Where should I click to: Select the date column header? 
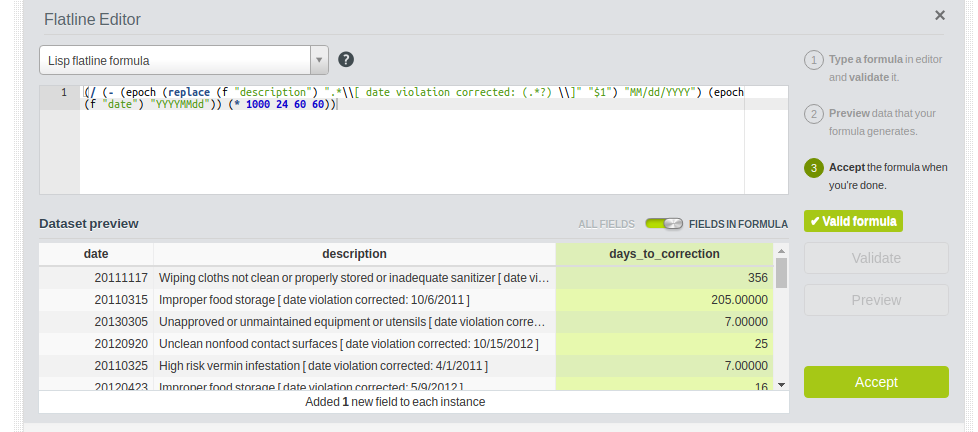coord(96,254)
